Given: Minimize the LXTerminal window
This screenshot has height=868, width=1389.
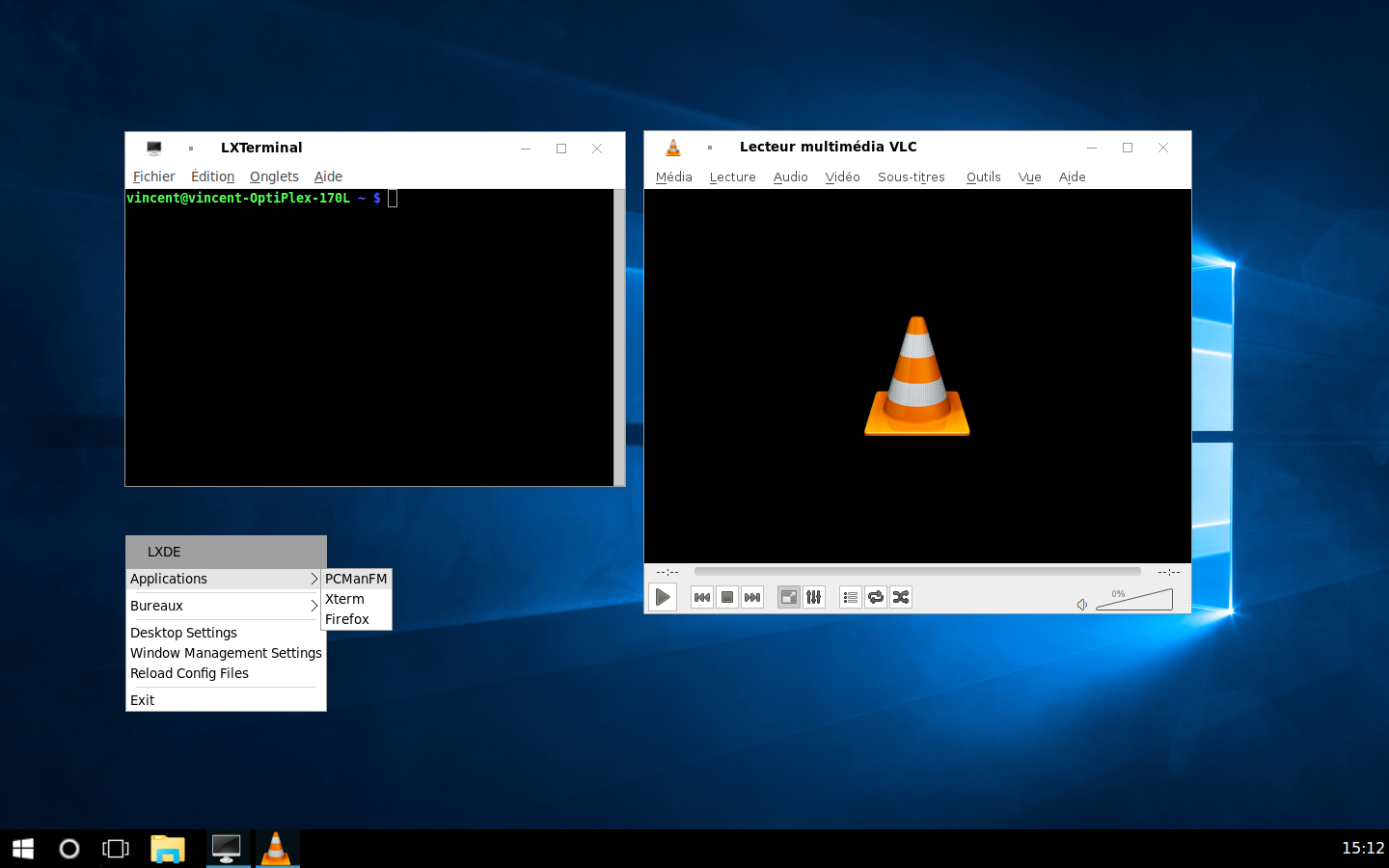Looking at the screenshot, I should [x=526, y=149].
